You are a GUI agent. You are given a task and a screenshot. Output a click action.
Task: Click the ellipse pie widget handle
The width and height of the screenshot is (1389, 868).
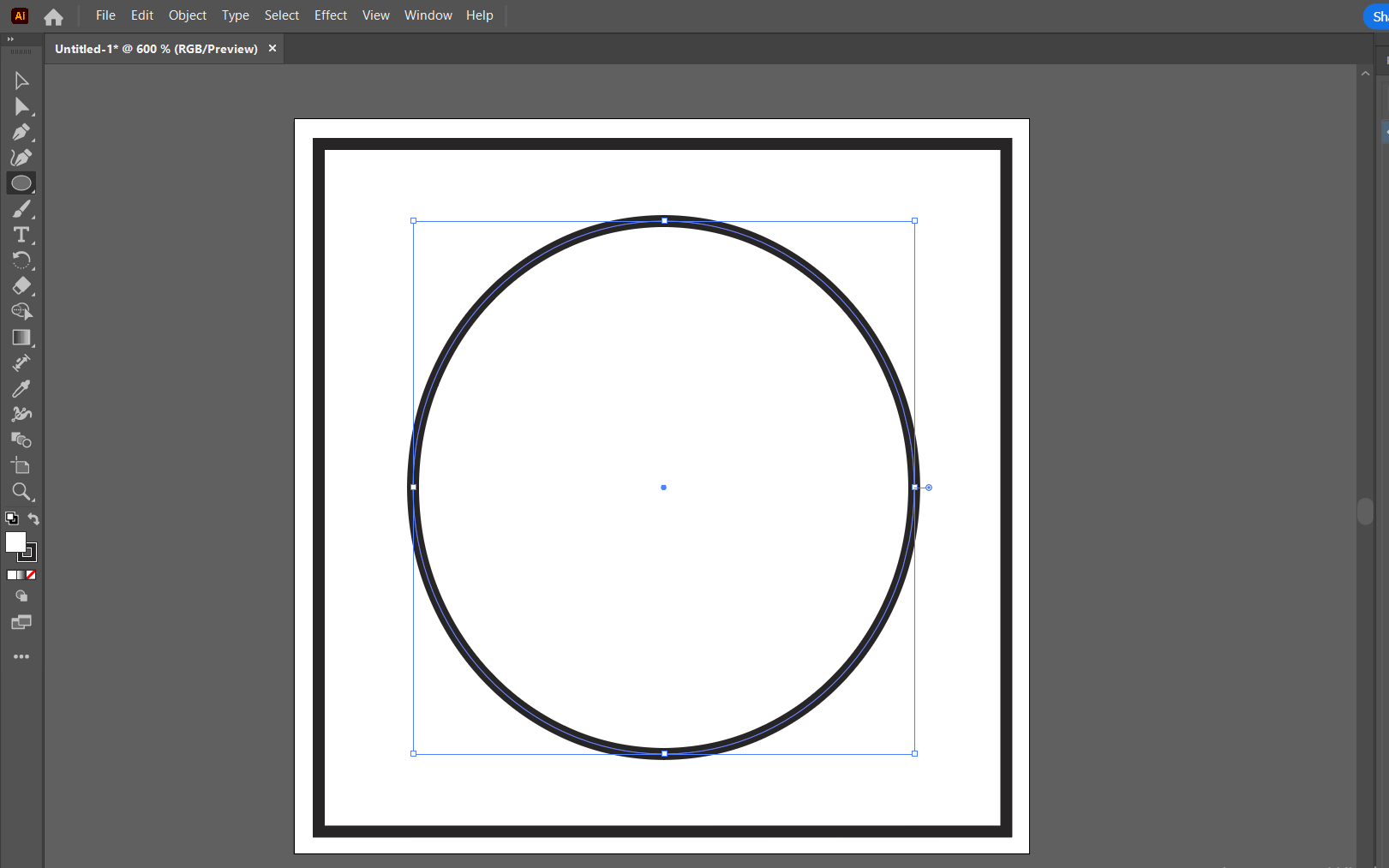click(929, 488)
